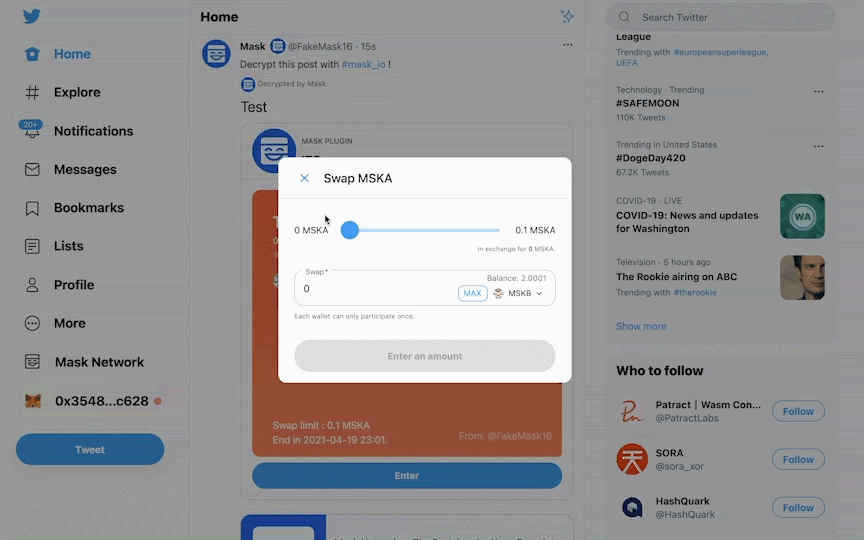Click the MSKB token icon
Screen dimensions: 864x540
tap(498, 293)
